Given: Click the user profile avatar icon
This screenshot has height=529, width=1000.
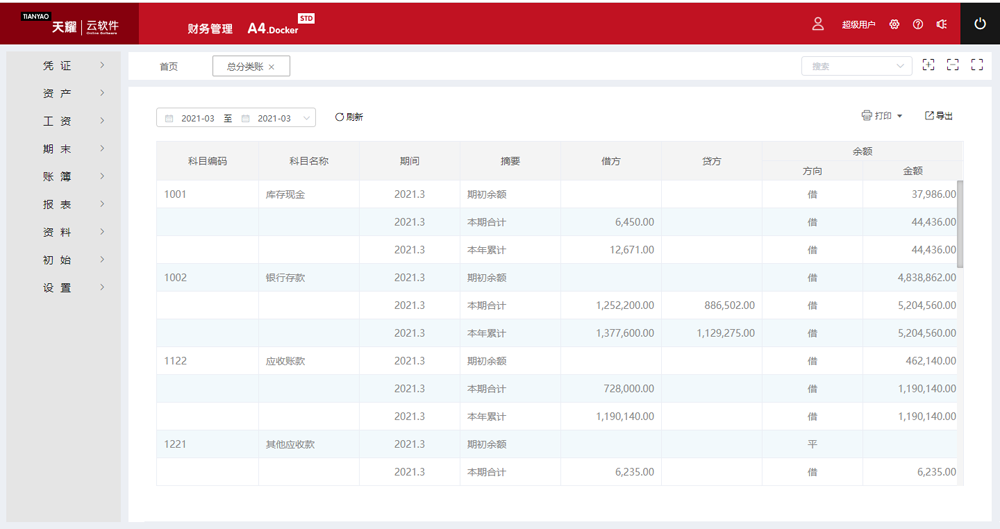Looking at the screenshot, I should click(x=818, y=24).
